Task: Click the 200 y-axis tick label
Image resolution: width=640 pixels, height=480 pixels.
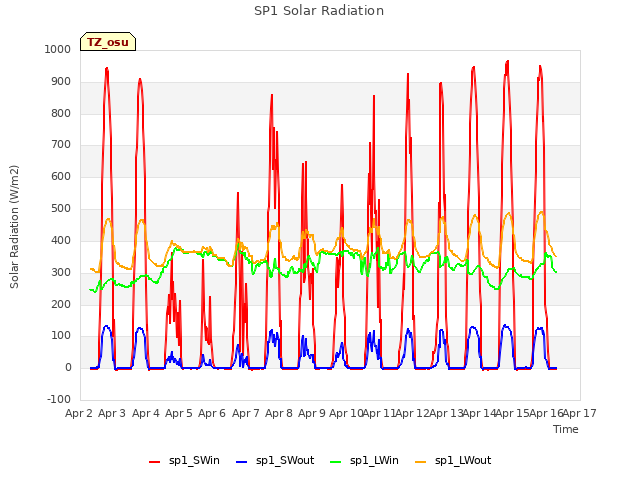Action: (x=61, y=304)
